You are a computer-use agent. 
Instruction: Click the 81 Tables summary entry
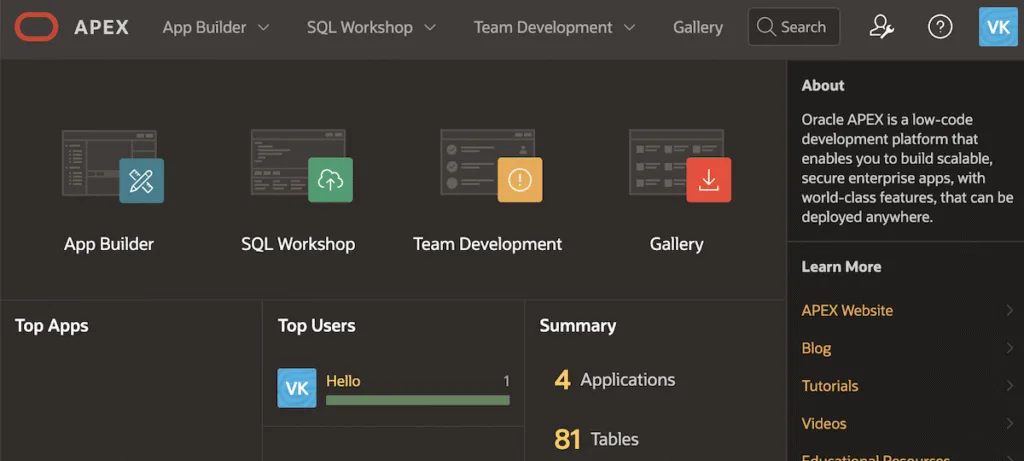(596, 439)
